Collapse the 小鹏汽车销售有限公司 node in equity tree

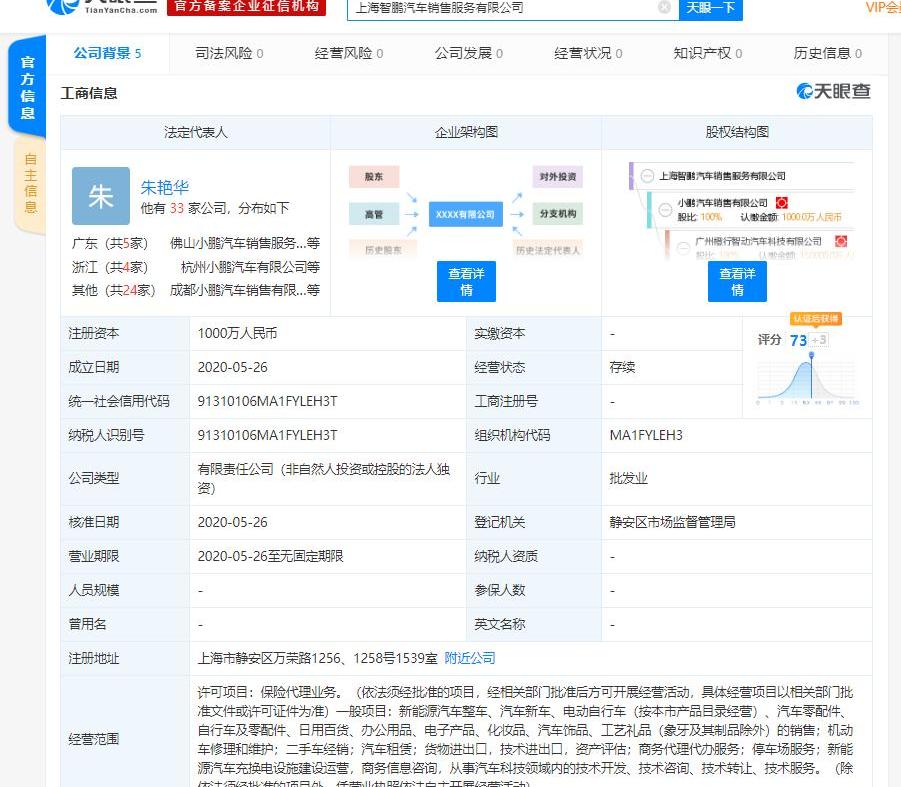pos(664,209)
